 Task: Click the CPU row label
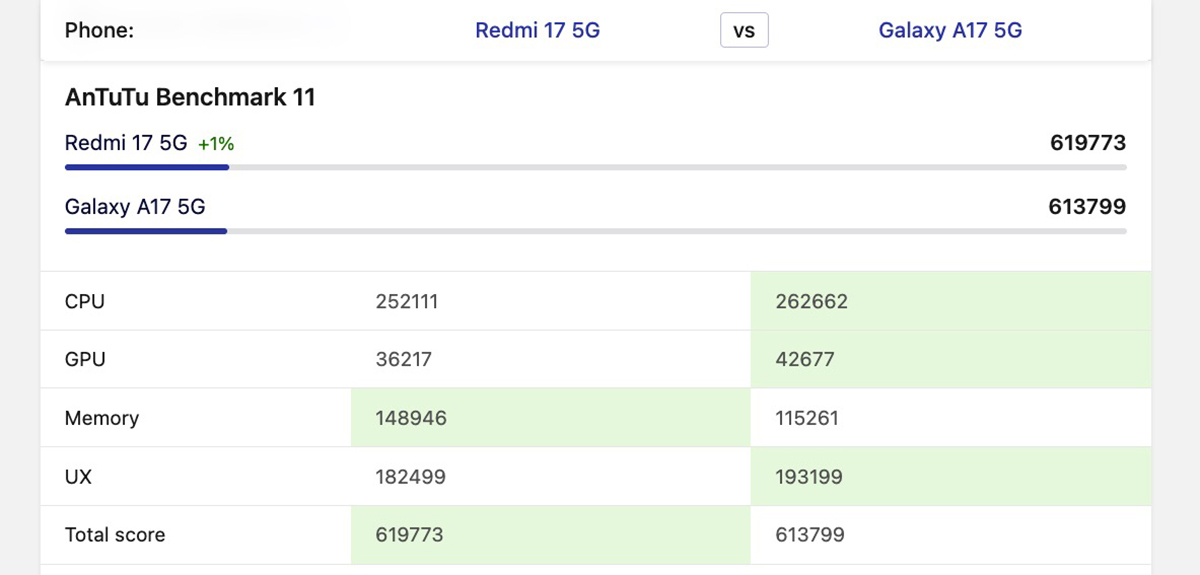(x=84, y=301)
